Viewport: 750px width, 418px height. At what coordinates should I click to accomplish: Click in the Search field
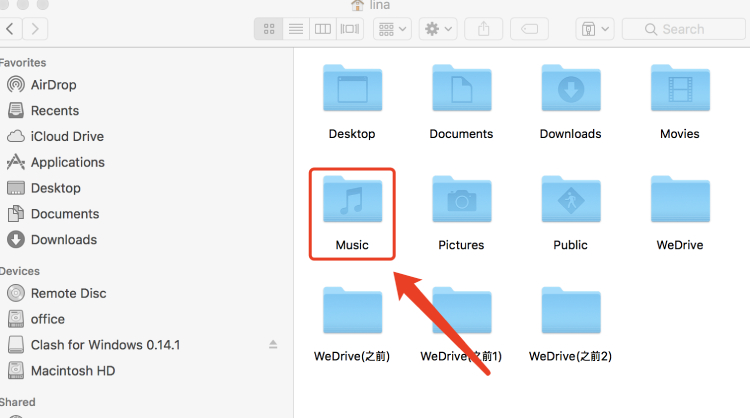point(690,29)
